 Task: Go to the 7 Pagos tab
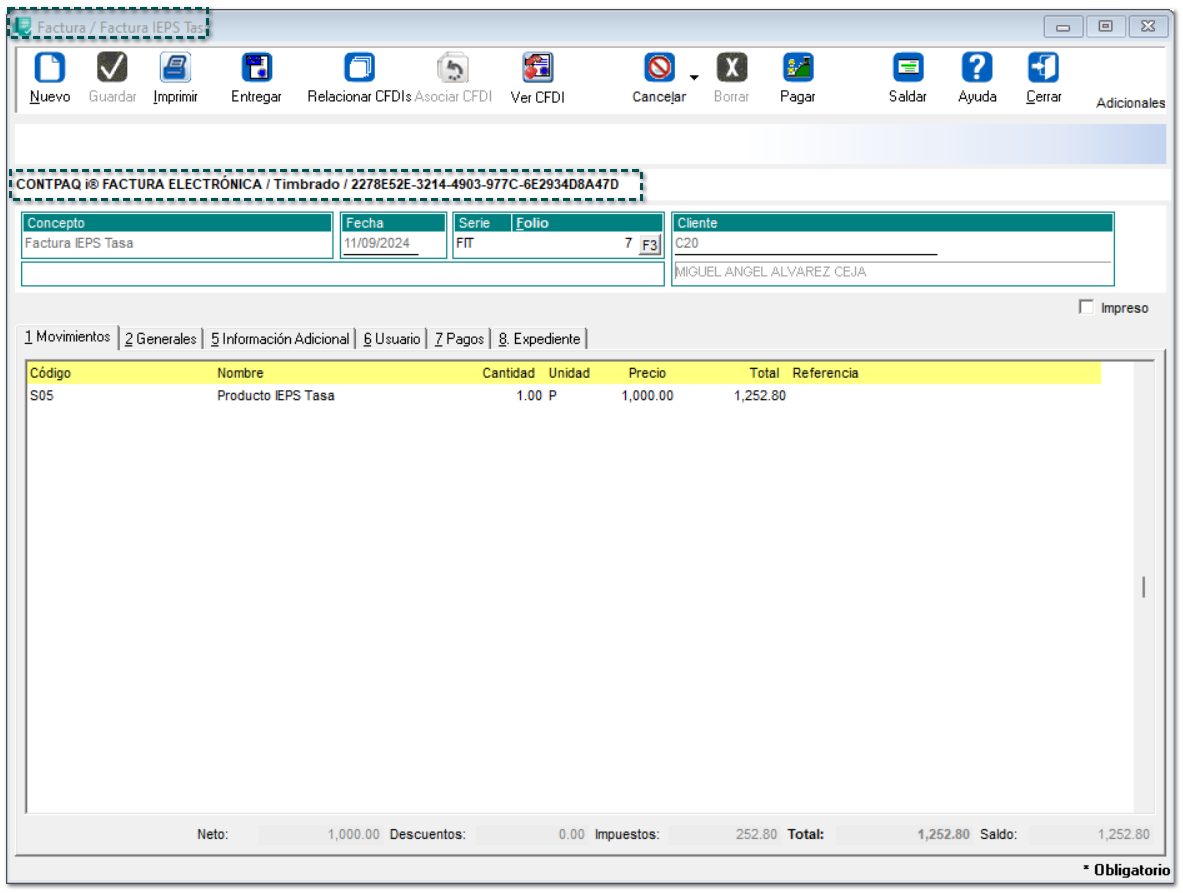coord(459,339)
